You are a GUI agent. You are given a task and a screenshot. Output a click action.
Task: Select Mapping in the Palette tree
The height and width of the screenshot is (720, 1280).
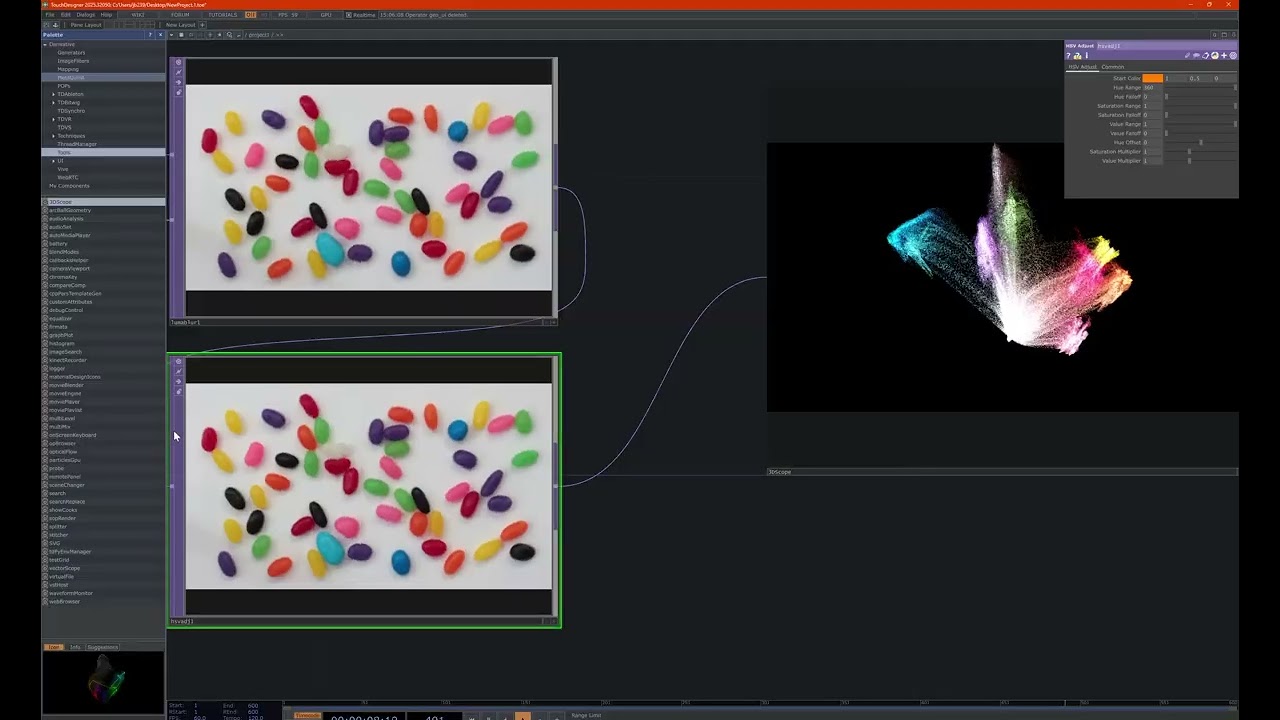point(68,69)
